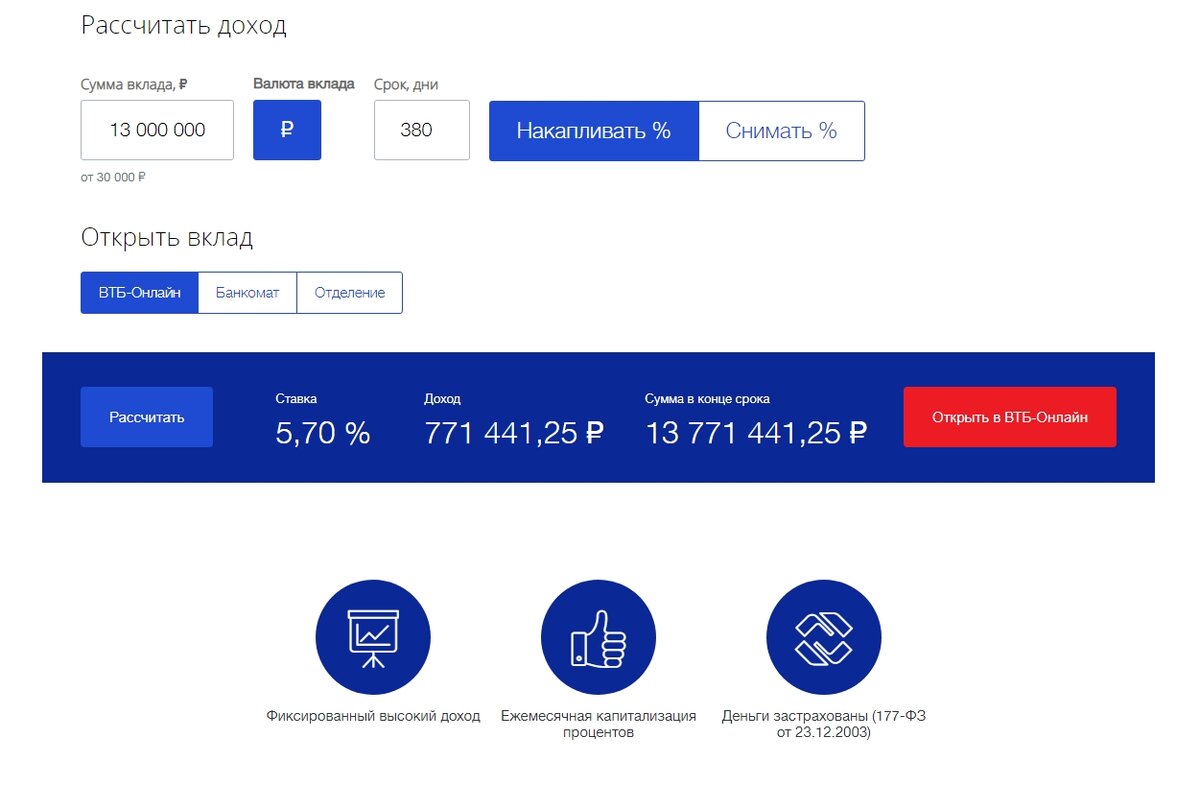
Task: Click the Доход label in blue bar
Action: (x=442, y=399)
